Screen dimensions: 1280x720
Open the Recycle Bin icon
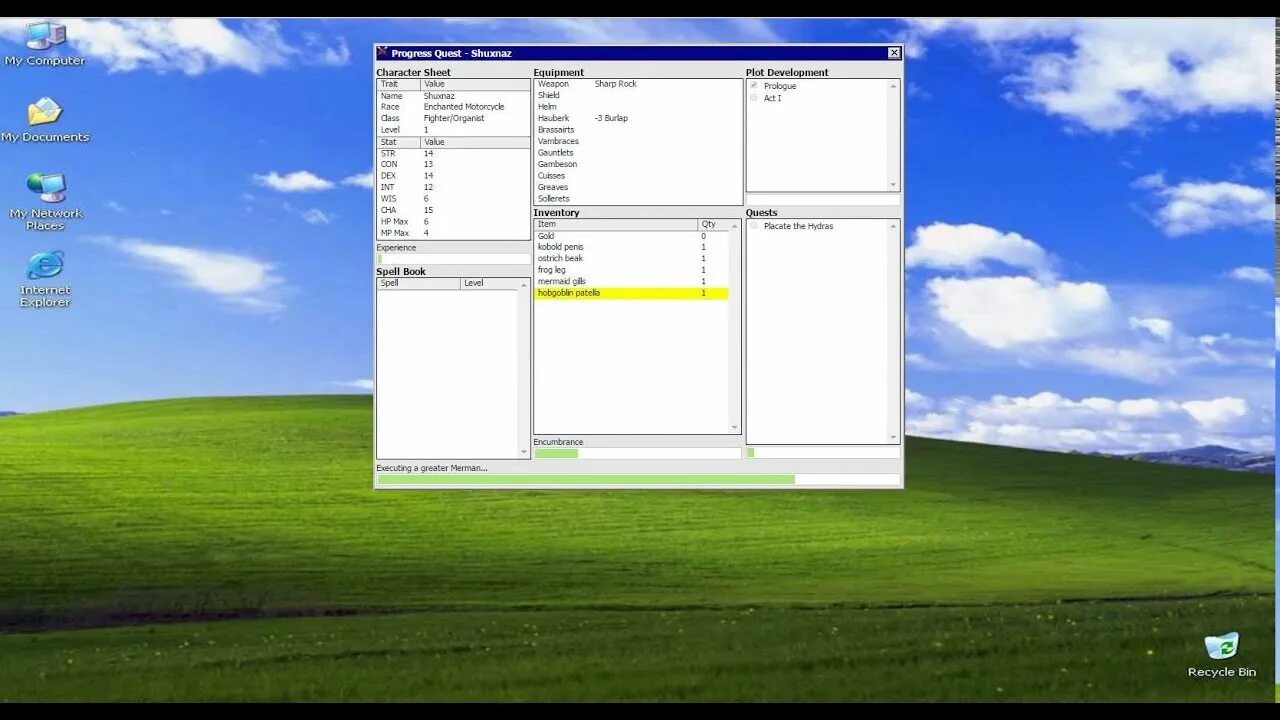[1221, 655]
